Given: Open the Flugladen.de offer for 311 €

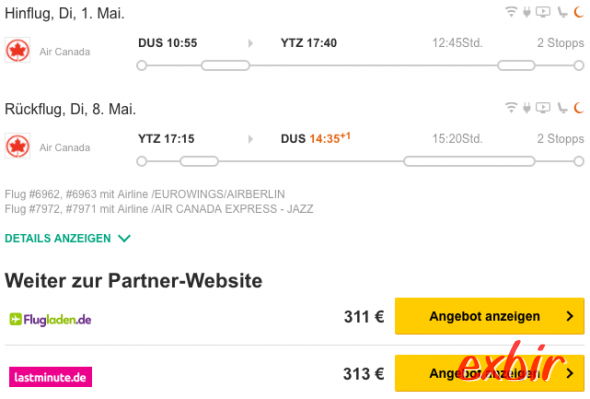Looking at the screenshot, I should coord(489,316).
